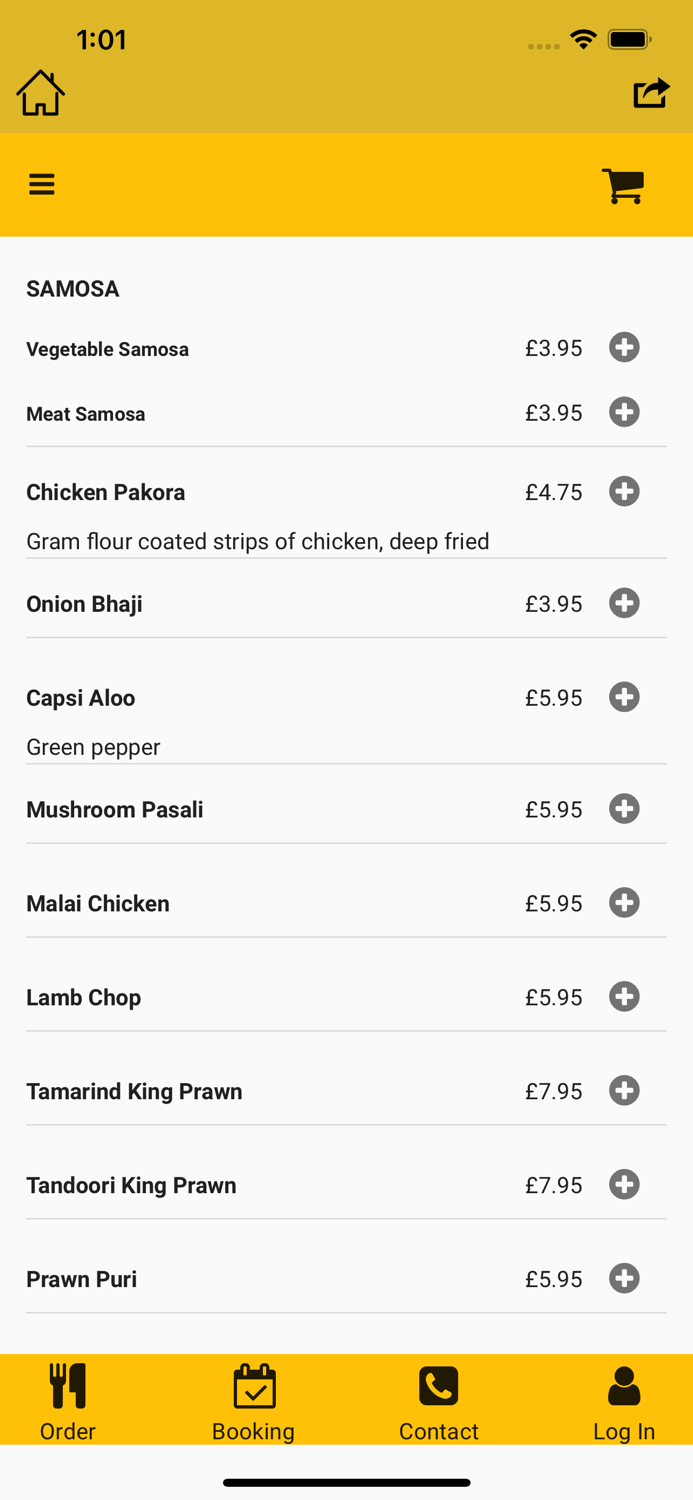This screenshot has height=1500, width=693.
Task: Select the Chicken Pakora item name
Action: pos(106,492)
